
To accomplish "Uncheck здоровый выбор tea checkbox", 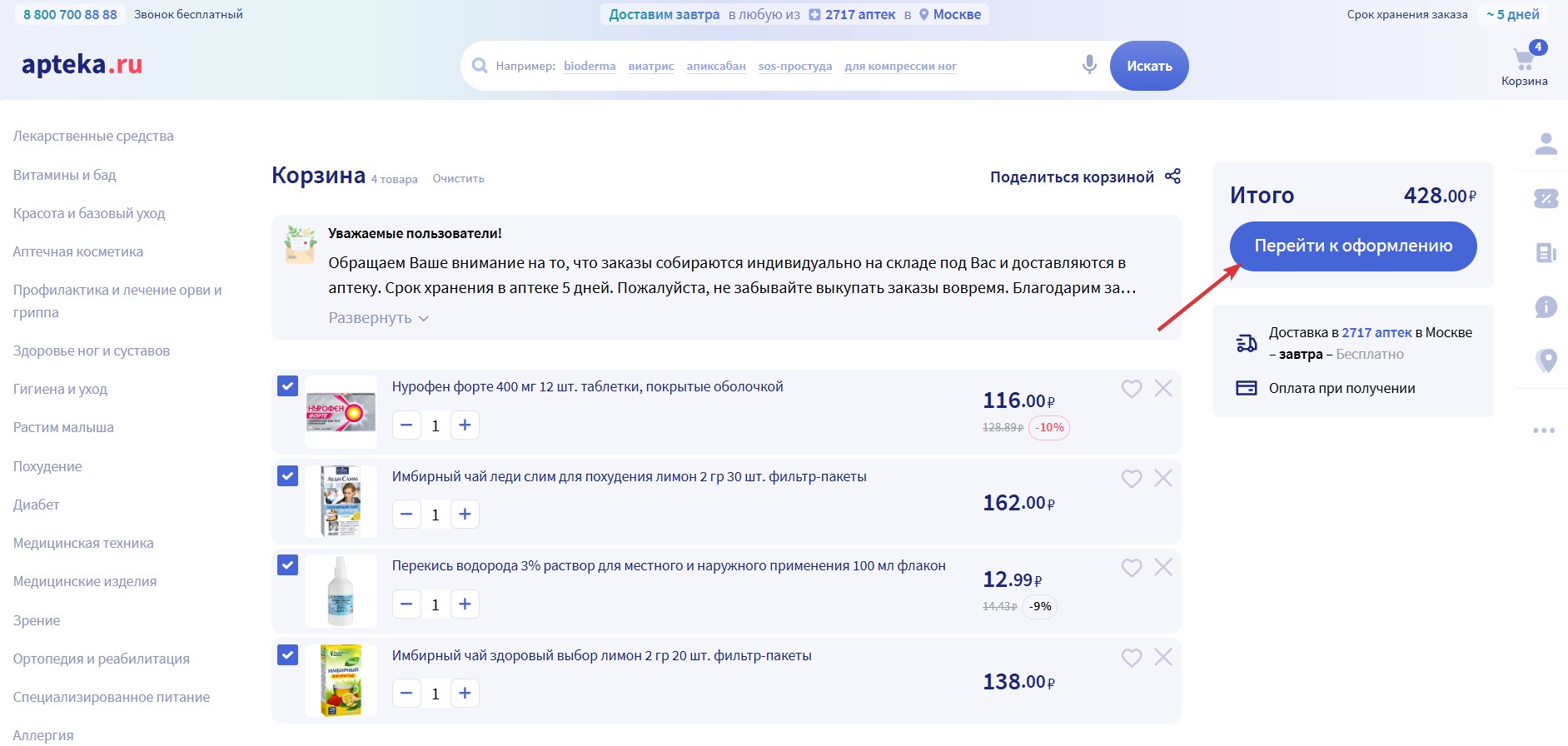I will pyautogui.click(x=287, y=655).
